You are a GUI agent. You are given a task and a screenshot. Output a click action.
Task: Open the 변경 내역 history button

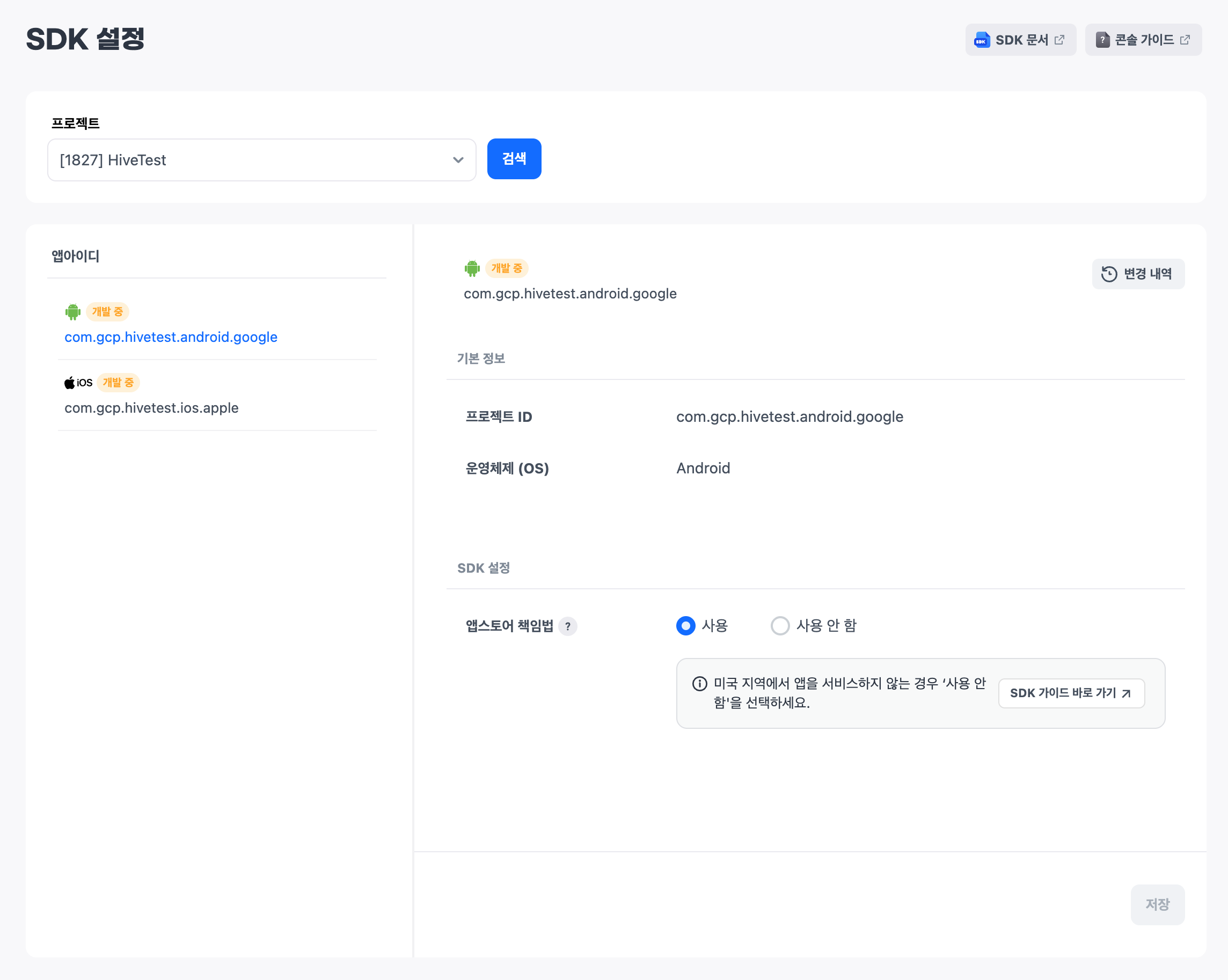pyautogui.click(x=1137, y=274)
